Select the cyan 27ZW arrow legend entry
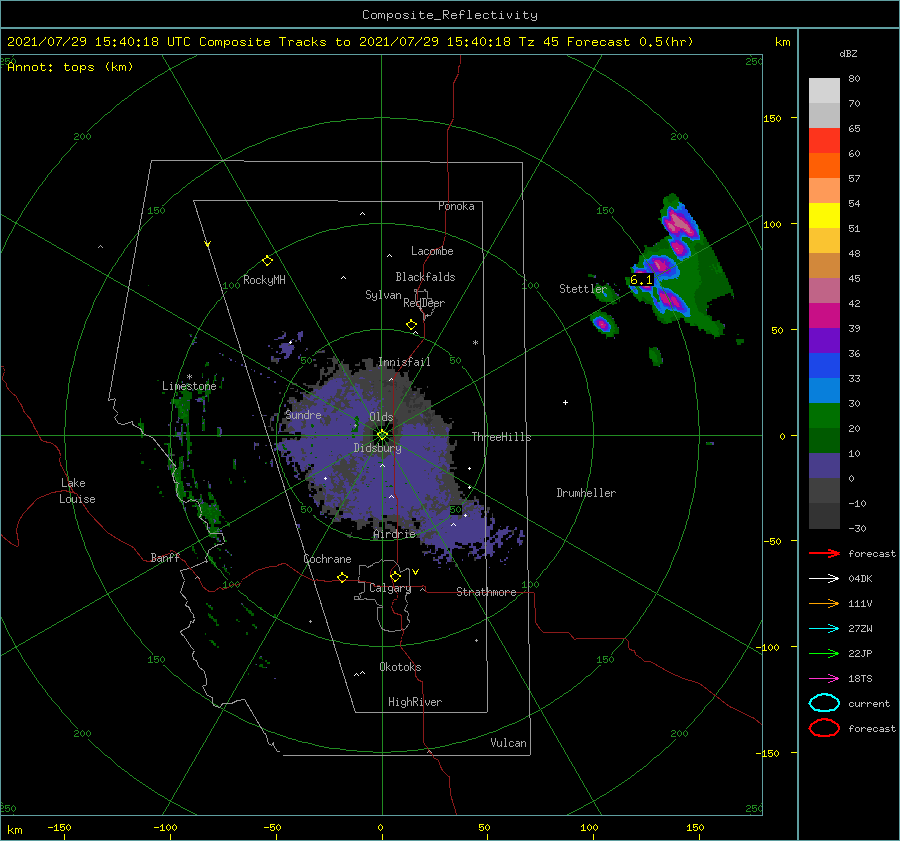 tap(824, 629)
